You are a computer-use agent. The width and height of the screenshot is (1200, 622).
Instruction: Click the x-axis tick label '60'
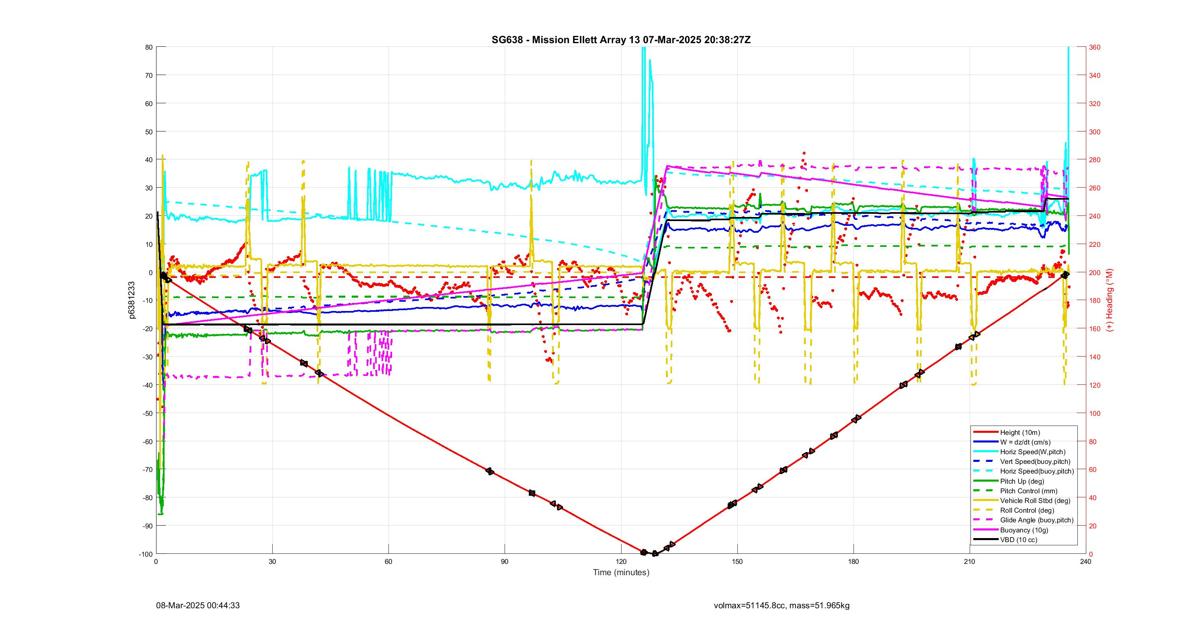pyautogui.click(x=388, y=562)
